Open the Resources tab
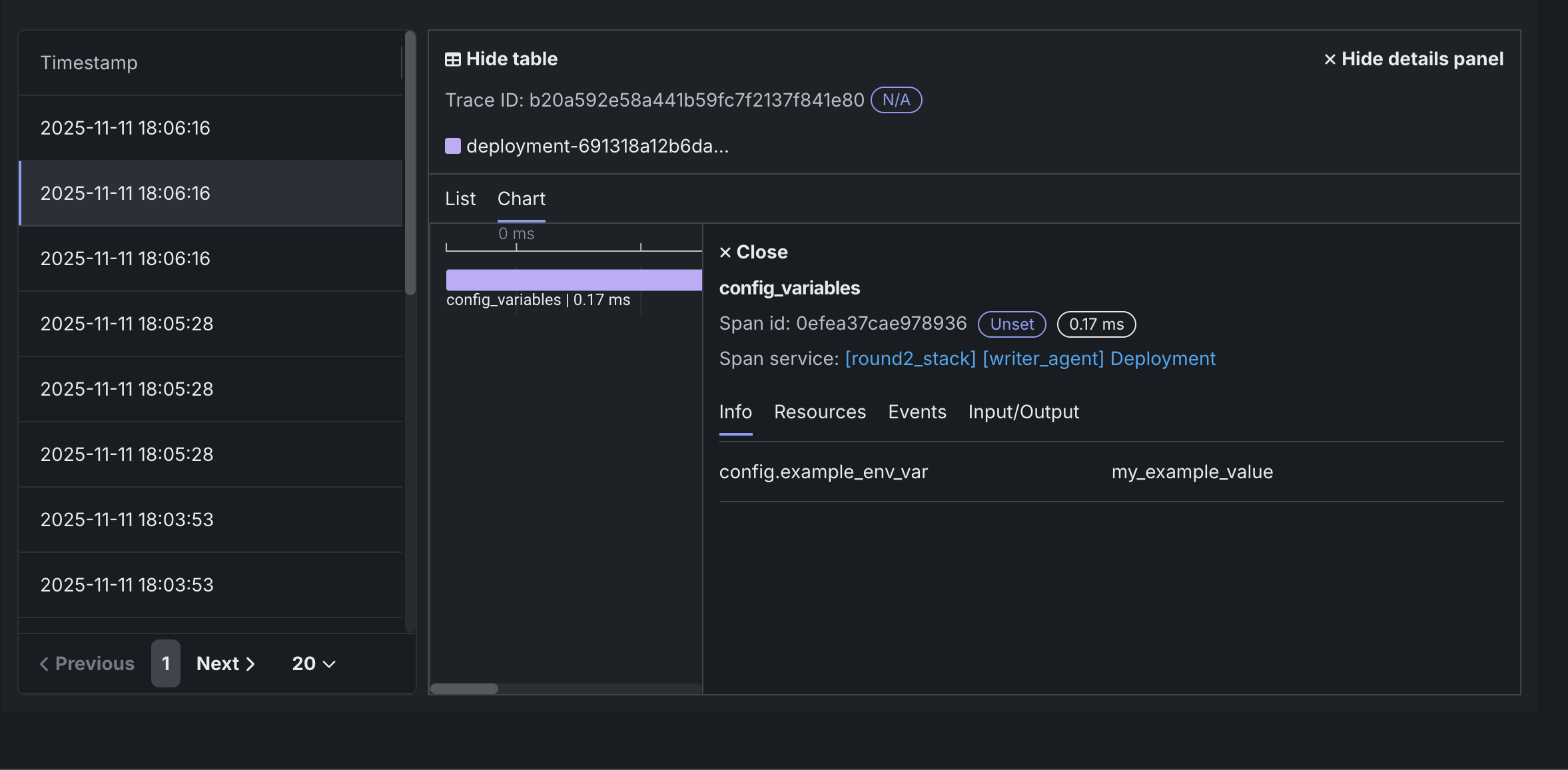This screenshot has width=1568, height=770. click(x=819, y=412)
